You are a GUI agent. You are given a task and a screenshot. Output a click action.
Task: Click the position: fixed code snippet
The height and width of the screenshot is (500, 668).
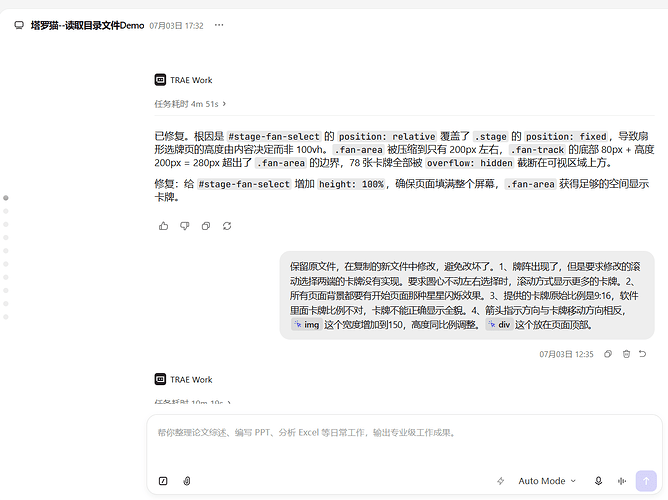(566, 137)
